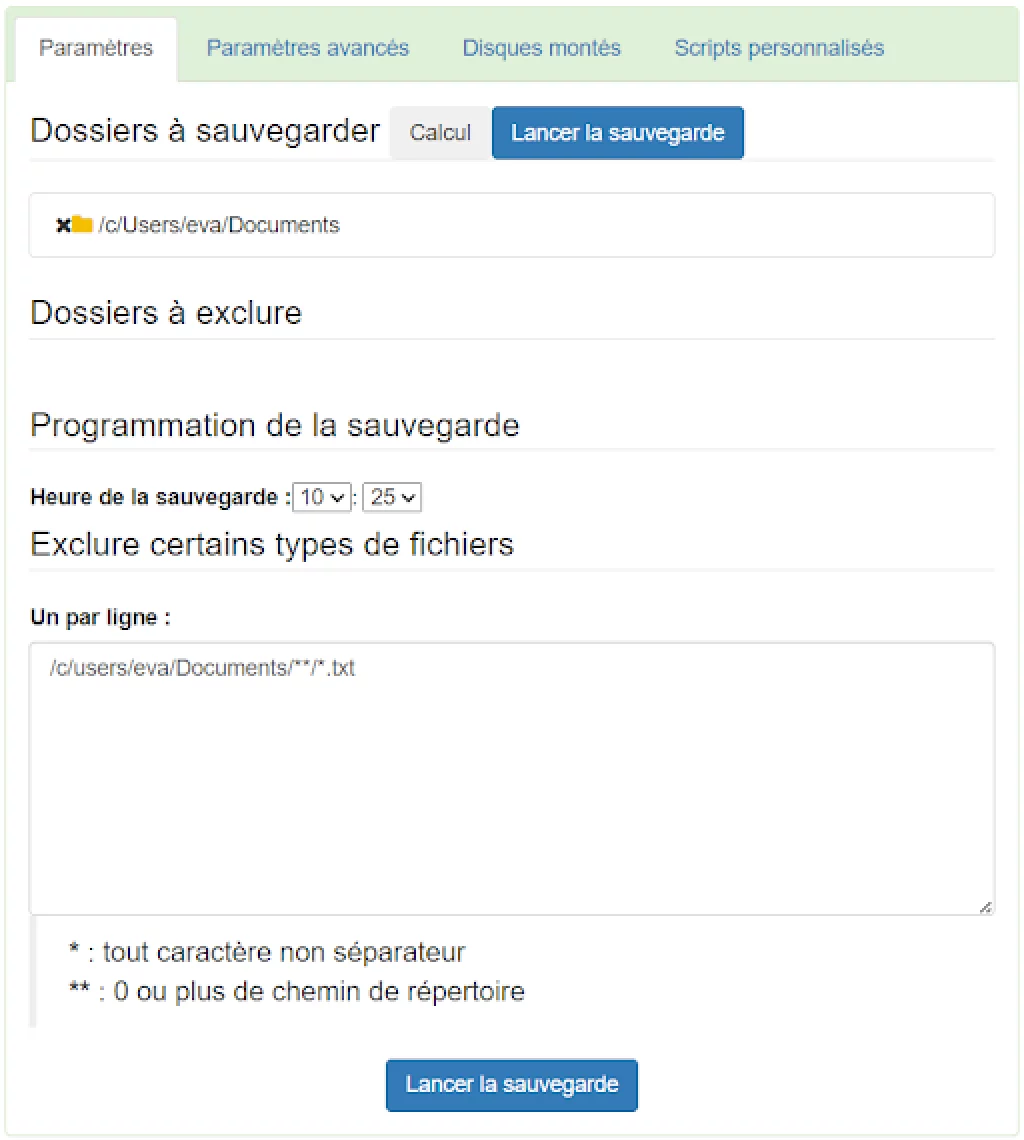Click the Heure de la sauvegarde label
This screenshot has height=1140, width=1024.
(x=160, y=497)
